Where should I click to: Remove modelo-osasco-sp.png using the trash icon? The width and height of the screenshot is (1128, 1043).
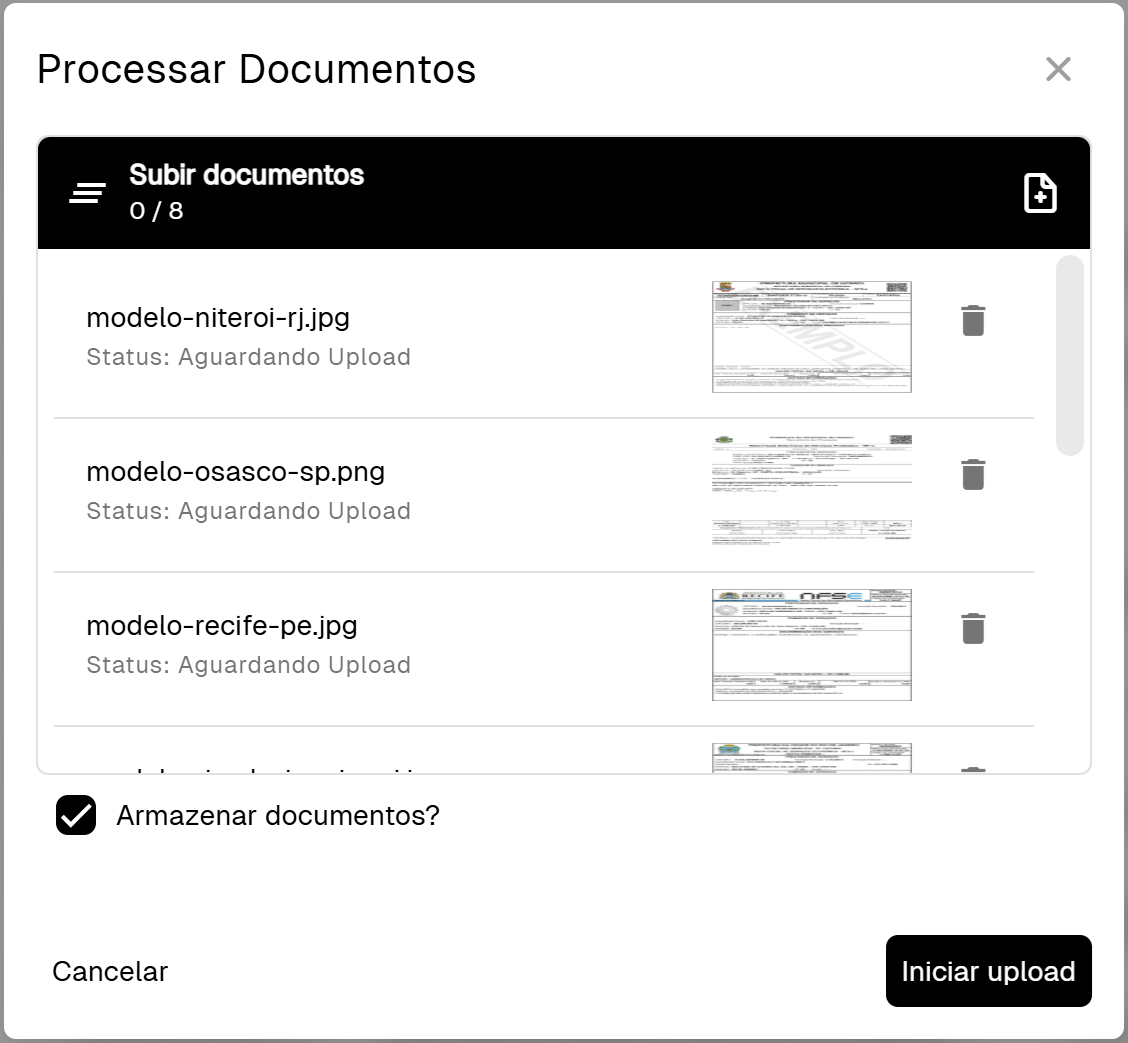tap(973, 475)
